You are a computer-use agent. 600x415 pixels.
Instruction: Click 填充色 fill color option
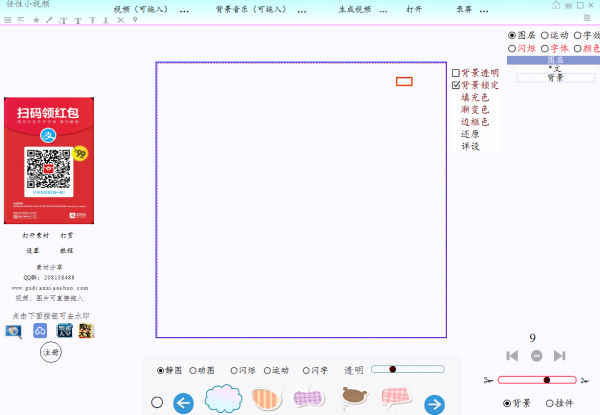pos(475,97)
